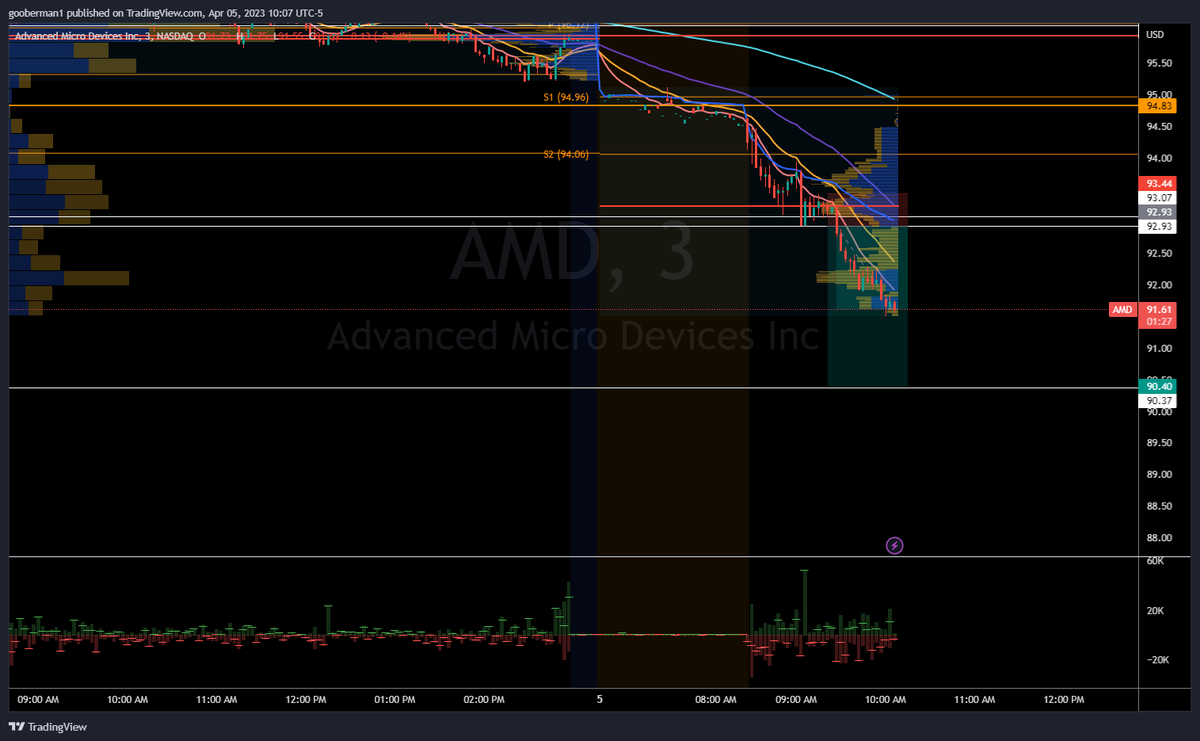Click the 92.00 price scale value
Screen dimensions: 1200x741
(x=1160, y=285)
